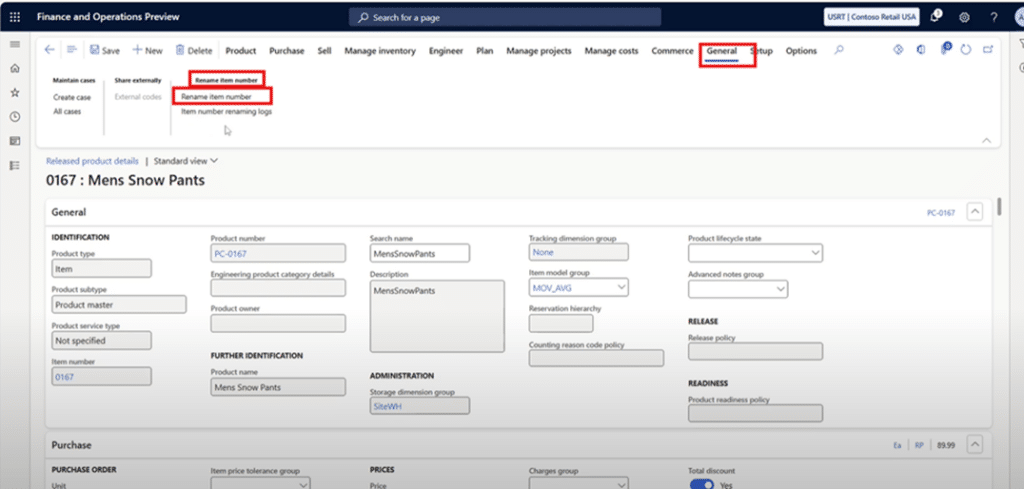The image size is (1024, 489).
Task: Open Modules list icon in sidebar
Action: (x=14, y=166)
